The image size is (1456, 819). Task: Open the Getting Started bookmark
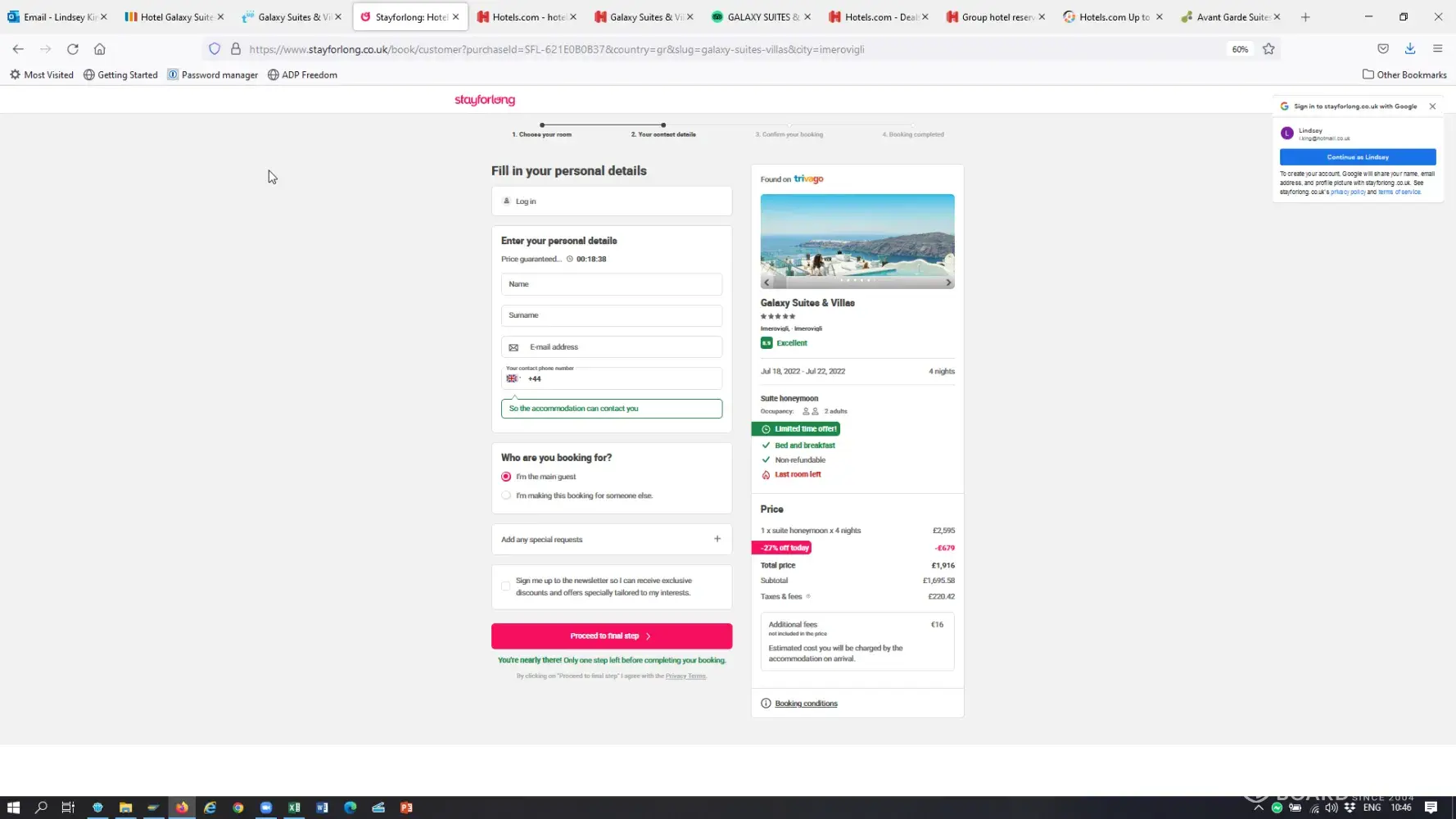pos(120,75)
